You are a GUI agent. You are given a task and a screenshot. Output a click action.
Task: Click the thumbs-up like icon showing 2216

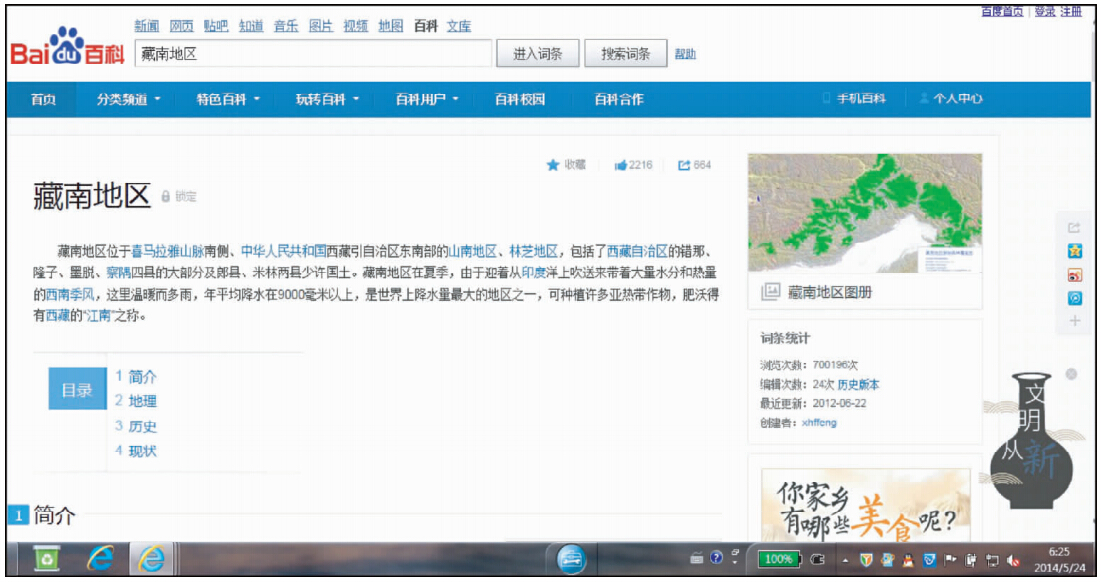tap(620, 165)
